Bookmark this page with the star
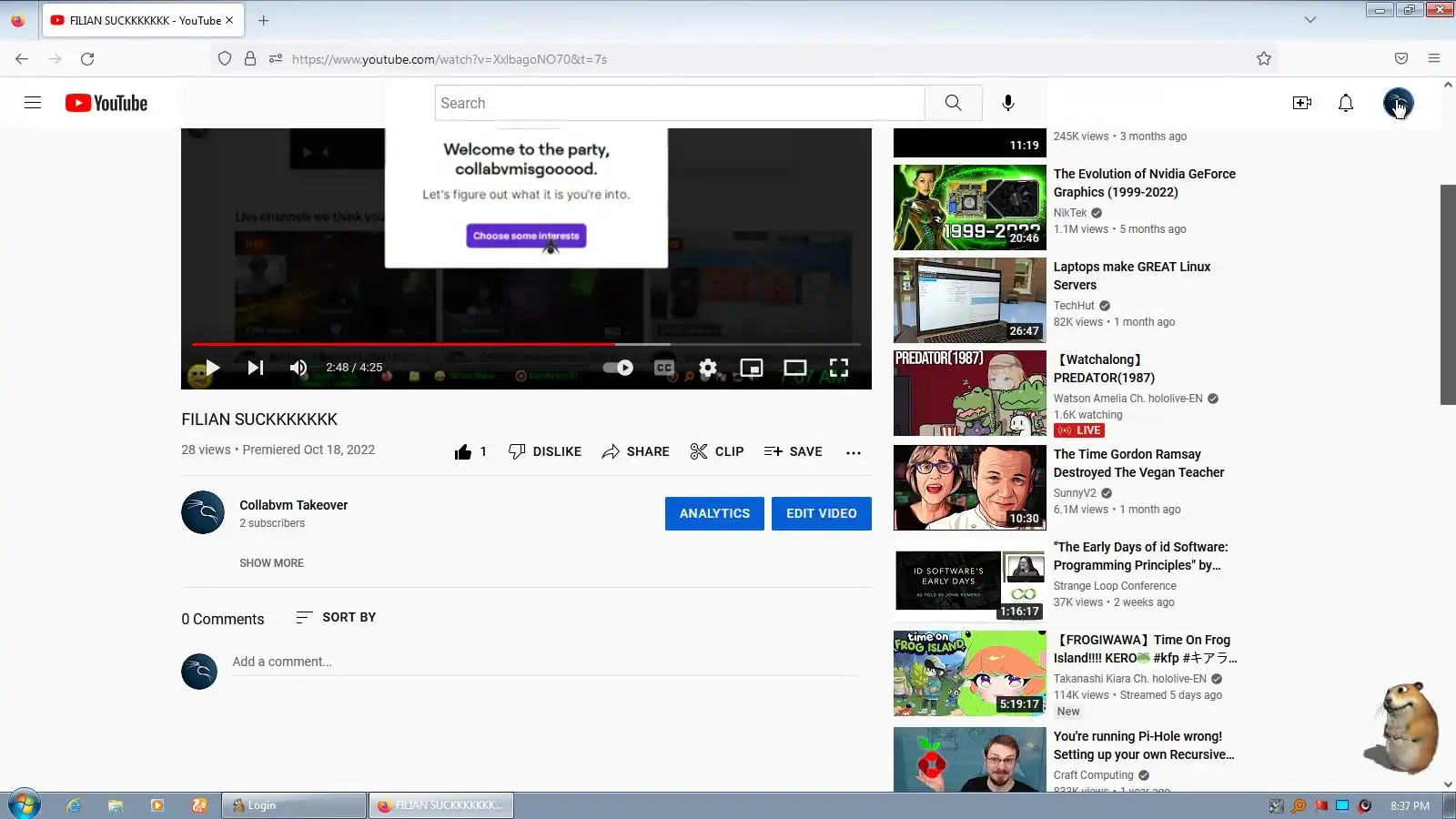Image resolution: width=1456 pixels, height=819 pixels. pos(1264,59)
